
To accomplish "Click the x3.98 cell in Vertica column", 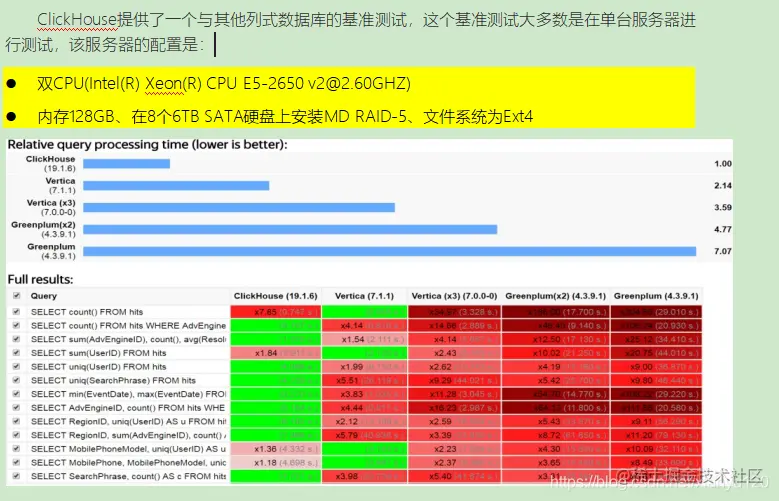I will 364,476.
